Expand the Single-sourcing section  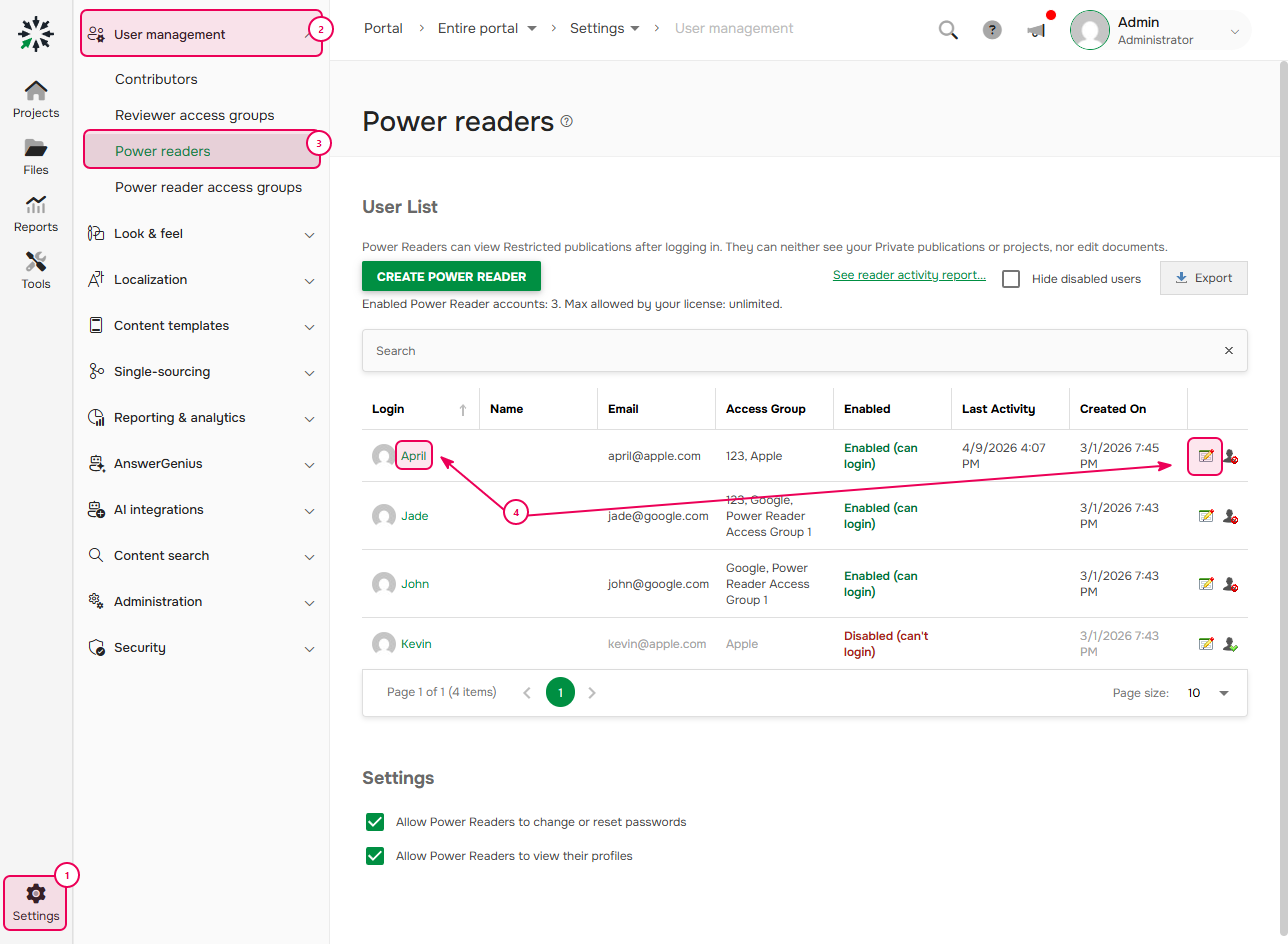[x=202, y=372]
